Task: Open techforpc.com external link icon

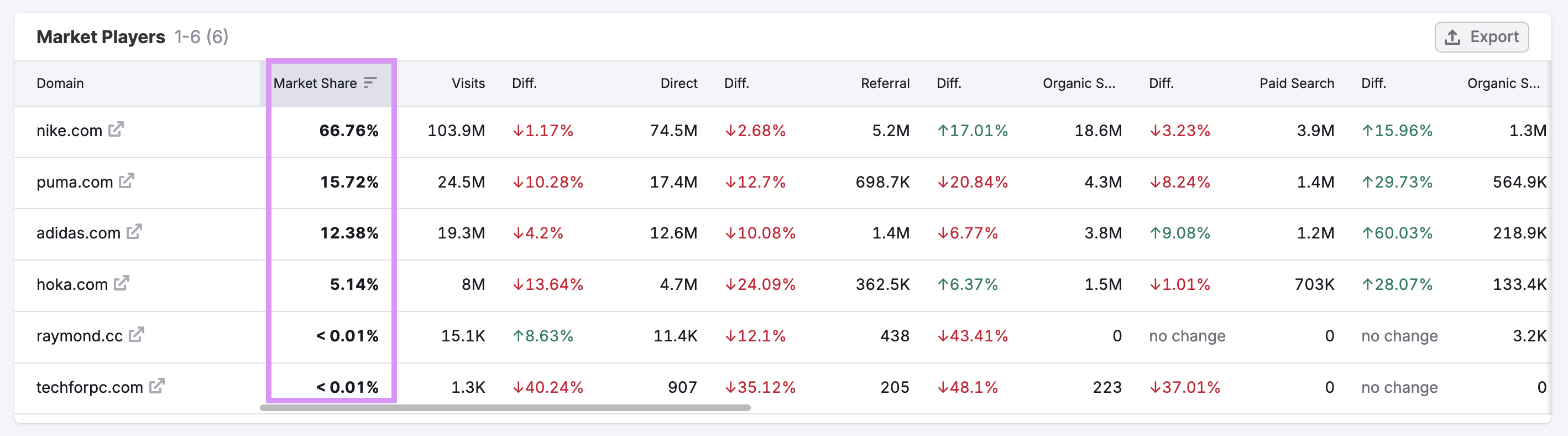Action: pyautogui.click(x=157, y=386)
